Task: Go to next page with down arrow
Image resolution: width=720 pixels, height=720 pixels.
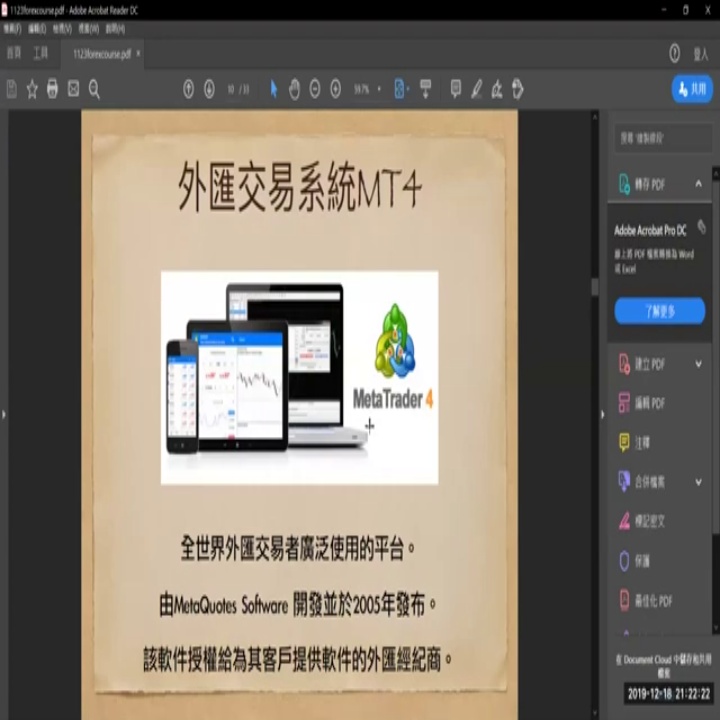Action: click(x=209, y=89)
